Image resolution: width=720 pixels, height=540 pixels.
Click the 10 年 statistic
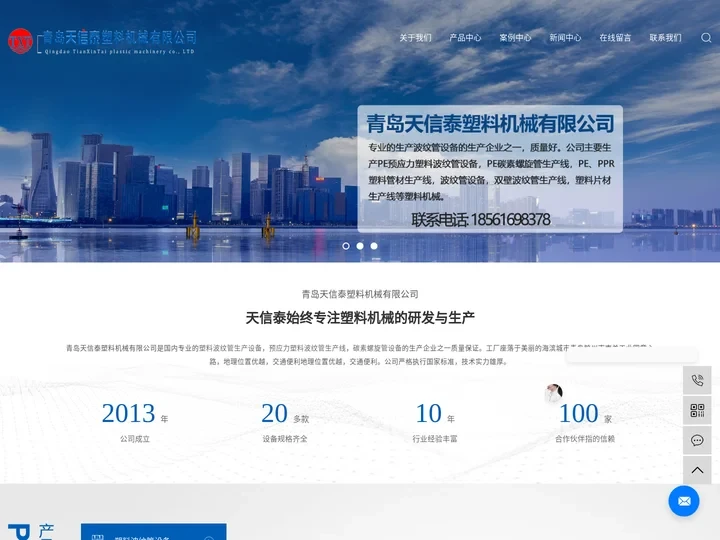[x=435, y=413]
